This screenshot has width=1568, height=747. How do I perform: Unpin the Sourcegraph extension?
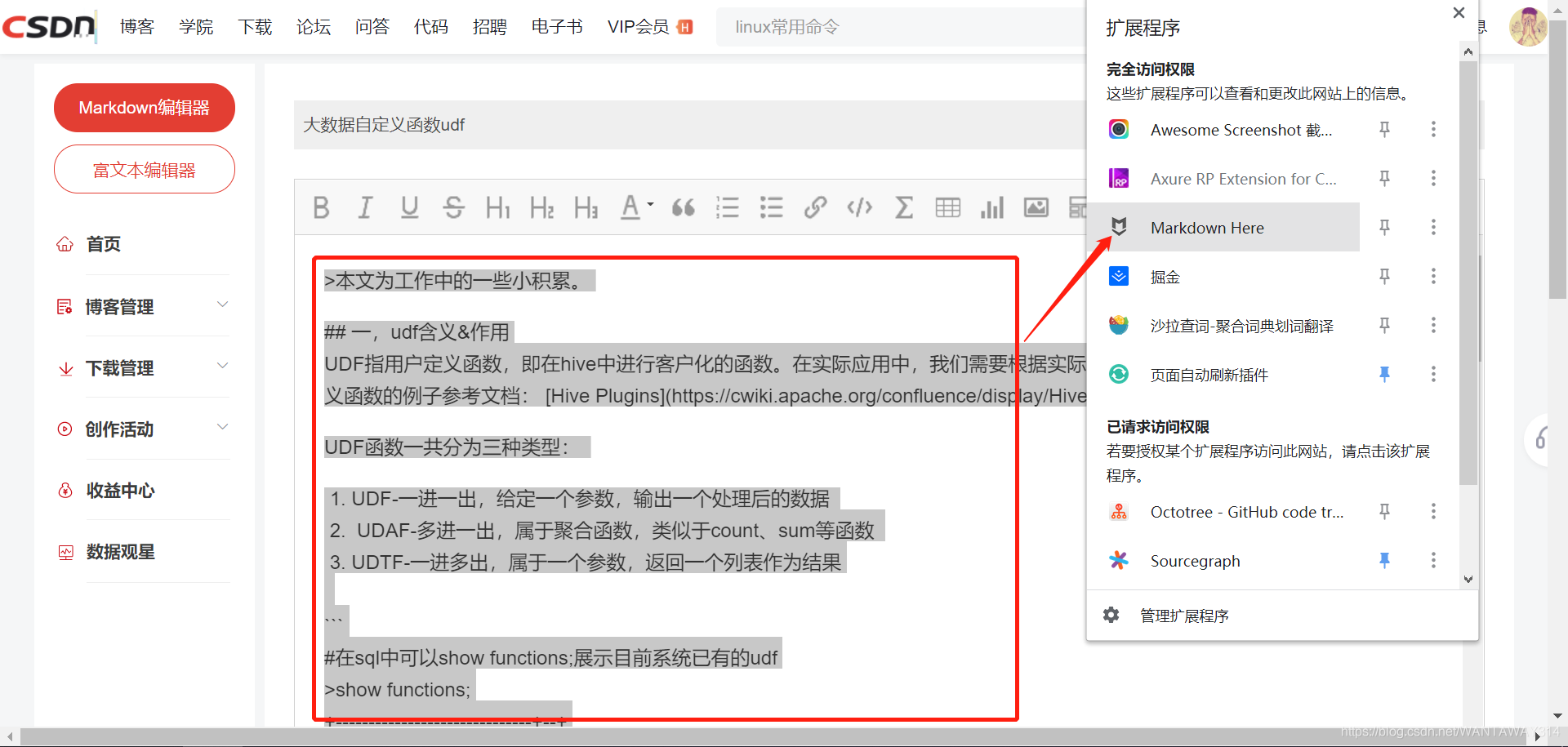point(1384,560)
